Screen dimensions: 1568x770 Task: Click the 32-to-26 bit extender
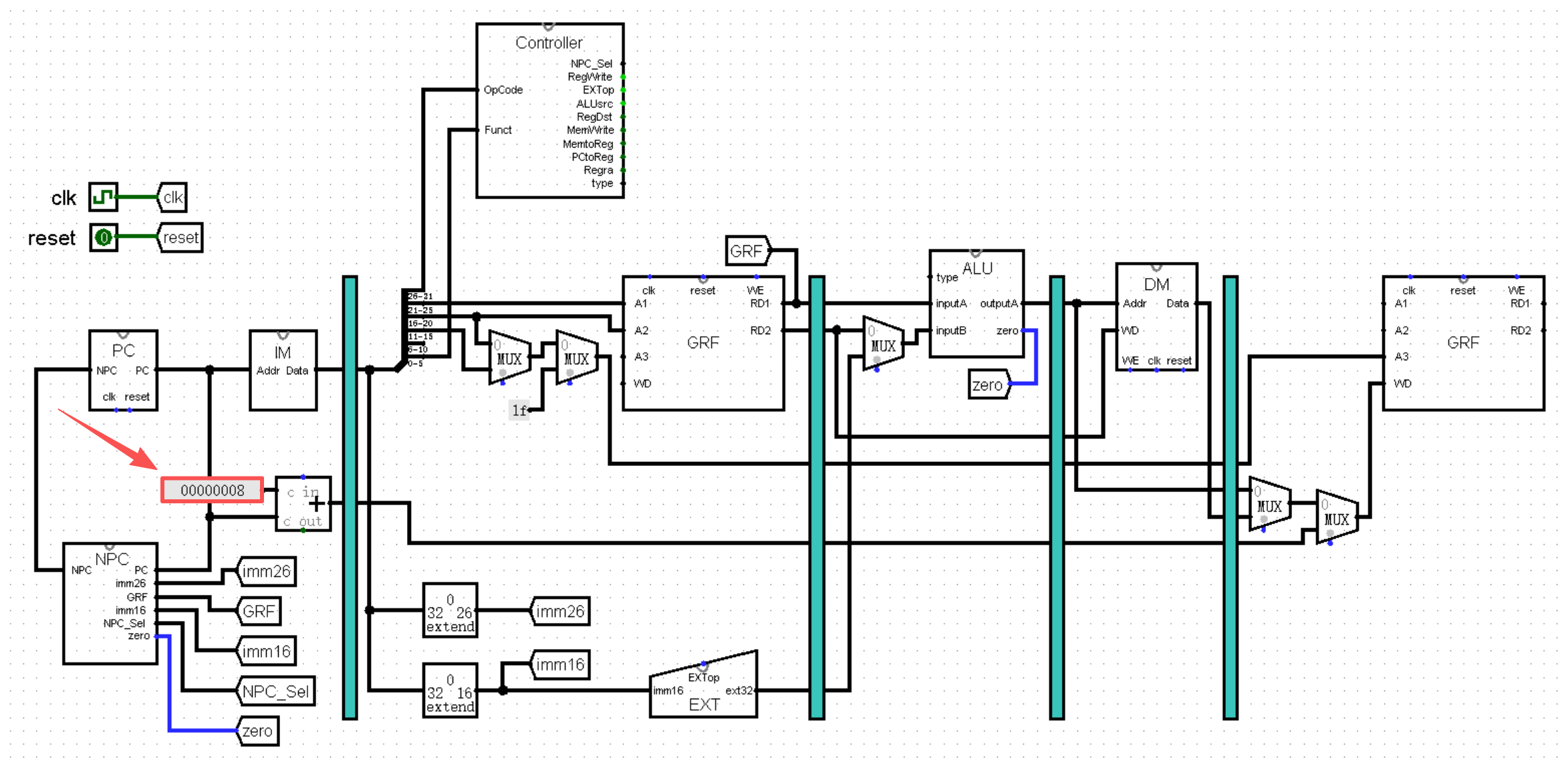(450, 611)
